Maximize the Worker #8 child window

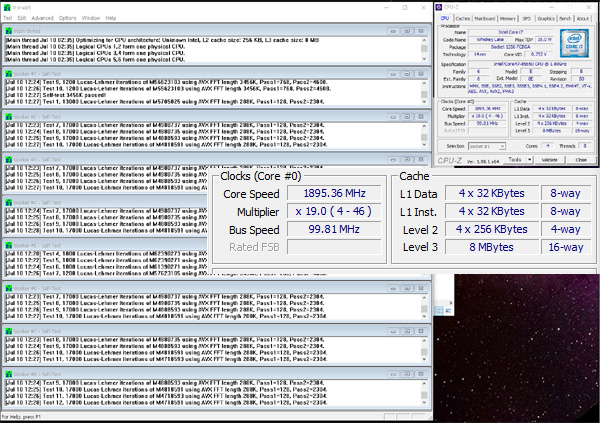(407, 374)
